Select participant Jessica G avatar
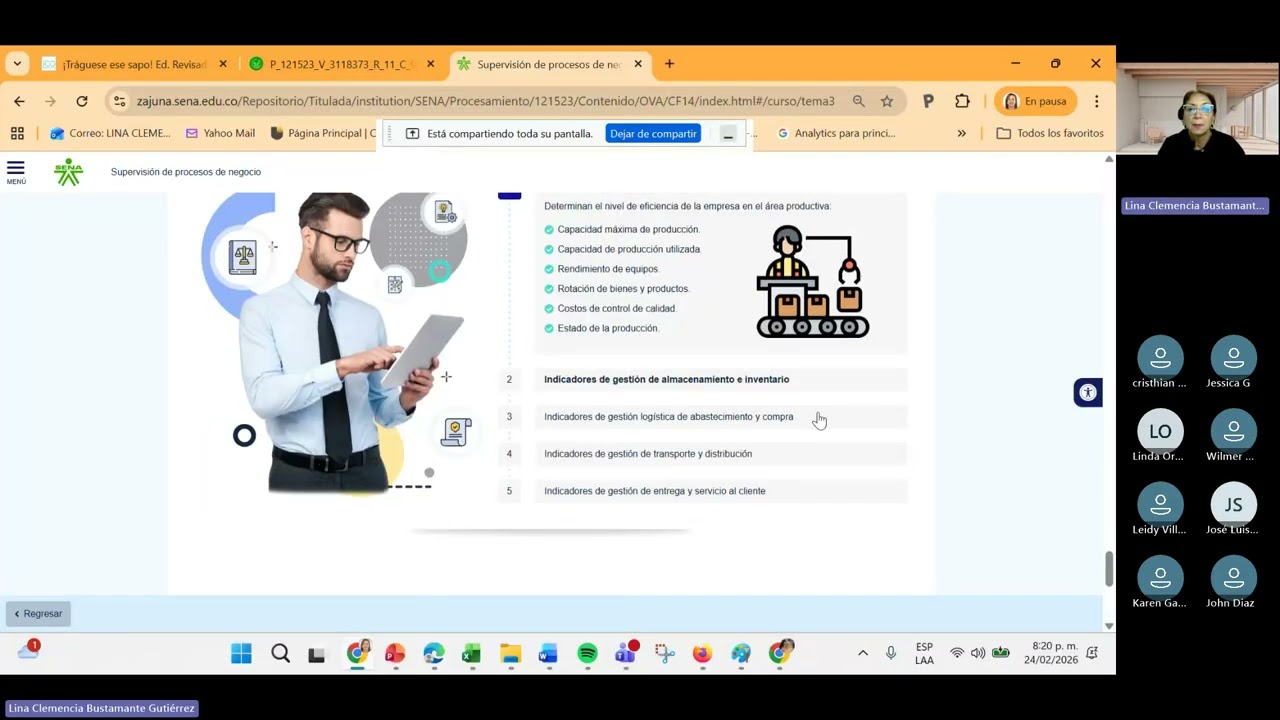The width and height of the screenshot is (1280, 720). pyautogui.click(x=1233, y=357)
